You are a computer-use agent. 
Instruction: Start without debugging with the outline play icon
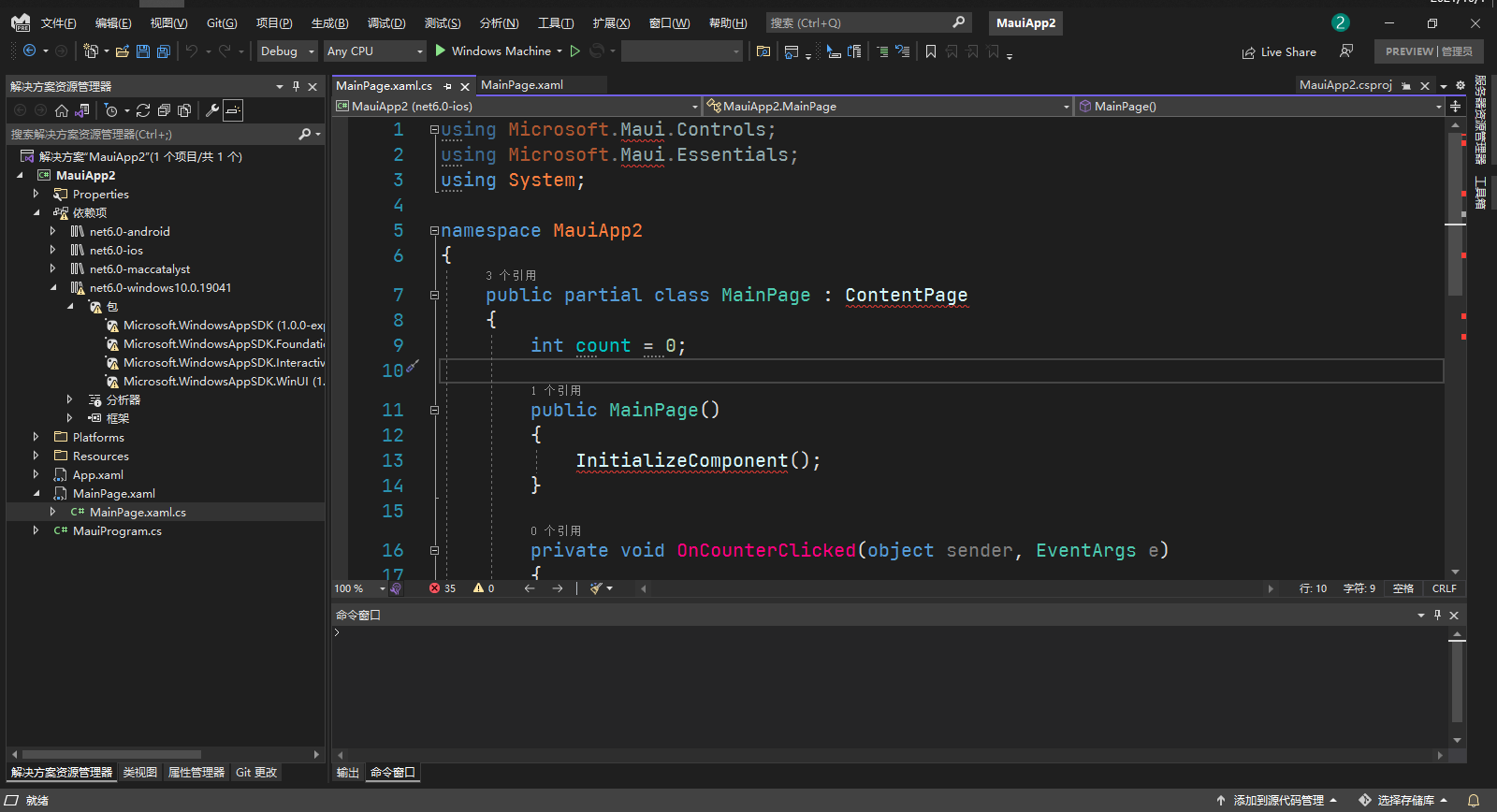575,51
